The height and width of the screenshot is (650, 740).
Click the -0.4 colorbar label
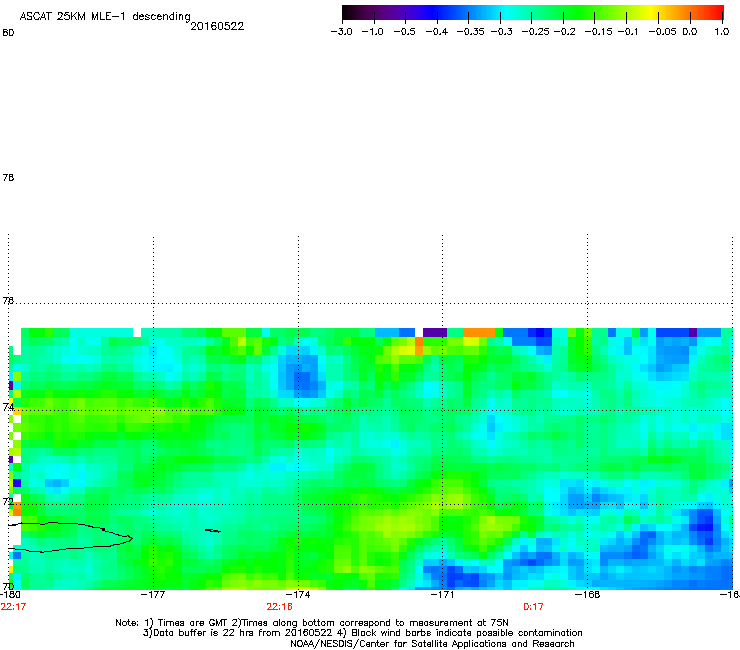pyautogui.click(x=437, y=32)
